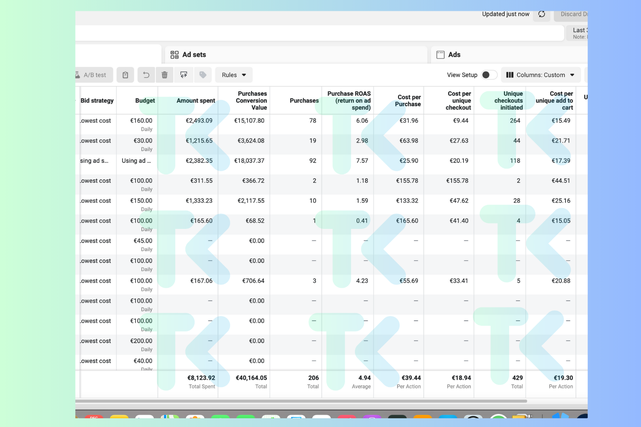641x427 pixels.
Task: Click the A/B test button
Action: click(x=92, y=75)
